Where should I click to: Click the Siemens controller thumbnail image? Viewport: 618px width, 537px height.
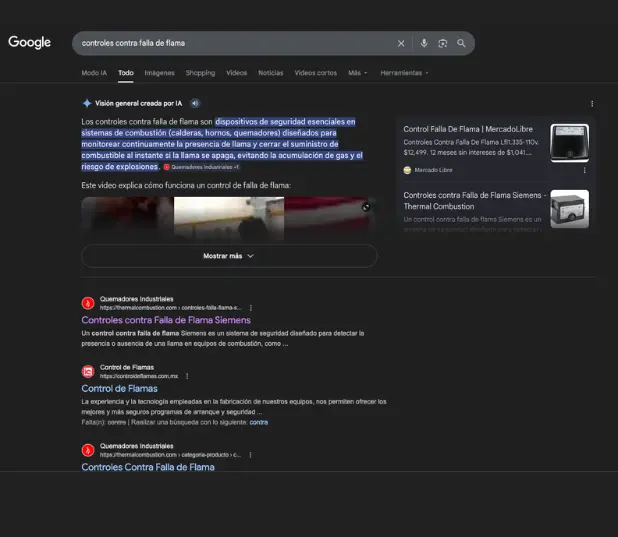click(570, 209)
